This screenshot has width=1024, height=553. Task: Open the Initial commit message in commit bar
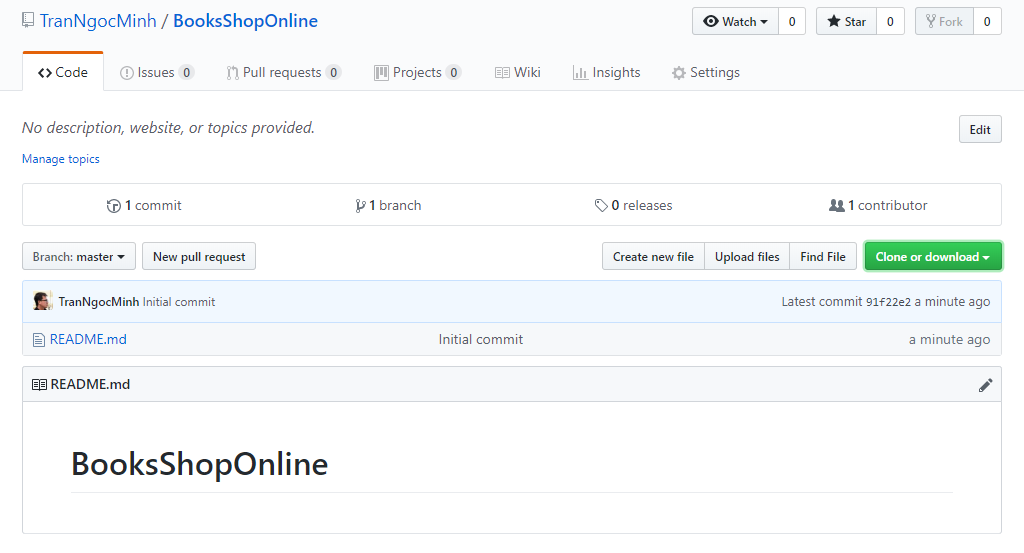click(x=179, y=302)
